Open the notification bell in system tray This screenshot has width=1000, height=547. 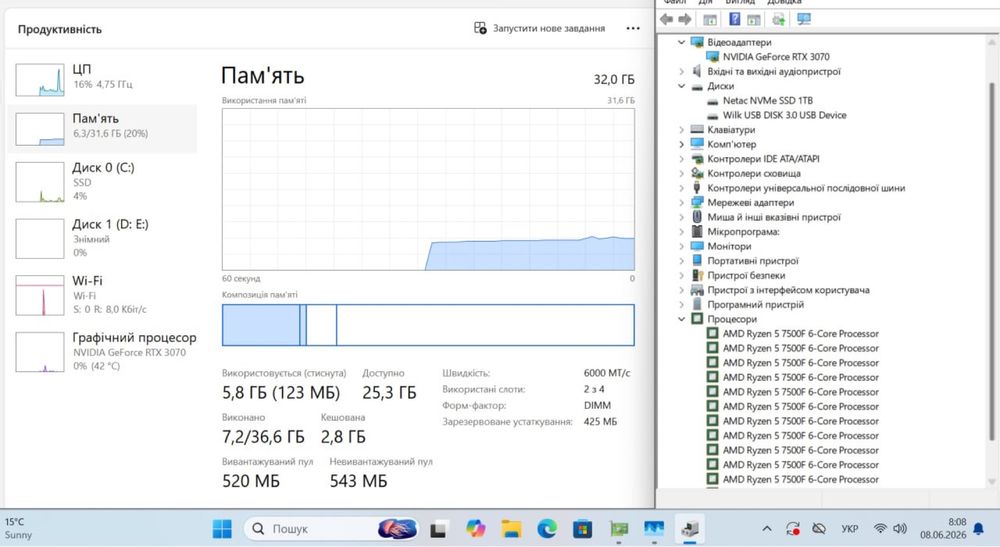[x=978, y=529]
